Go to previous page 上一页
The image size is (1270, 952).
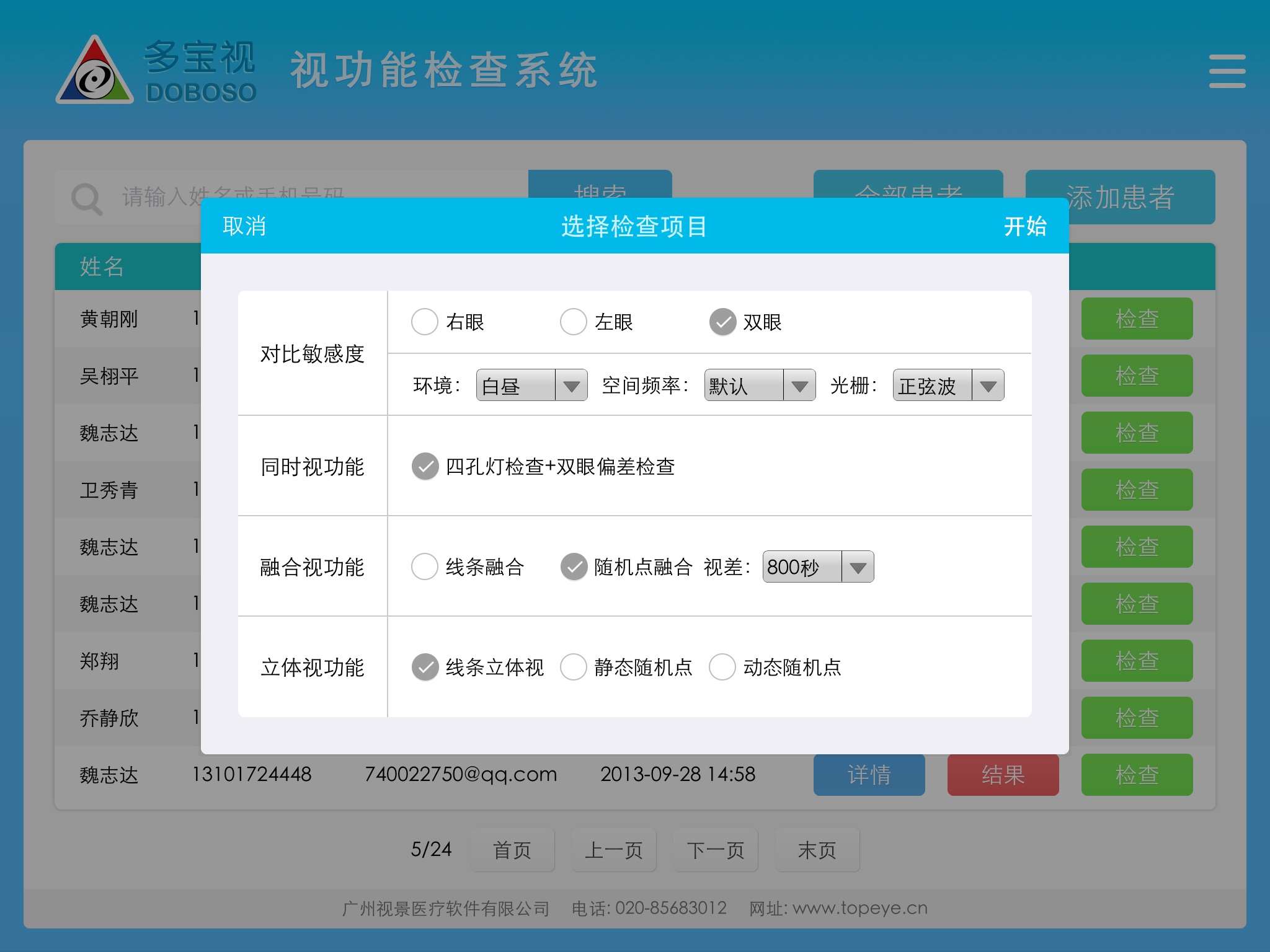(x=614, y=850)
